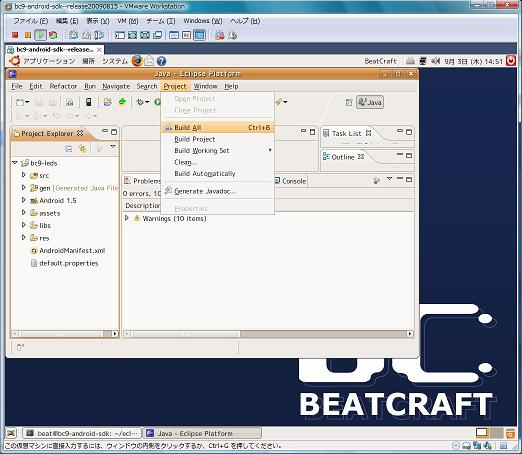The image size is (522, 454).
Task: Click the Open Perspective icon
Action: (349, 102)
